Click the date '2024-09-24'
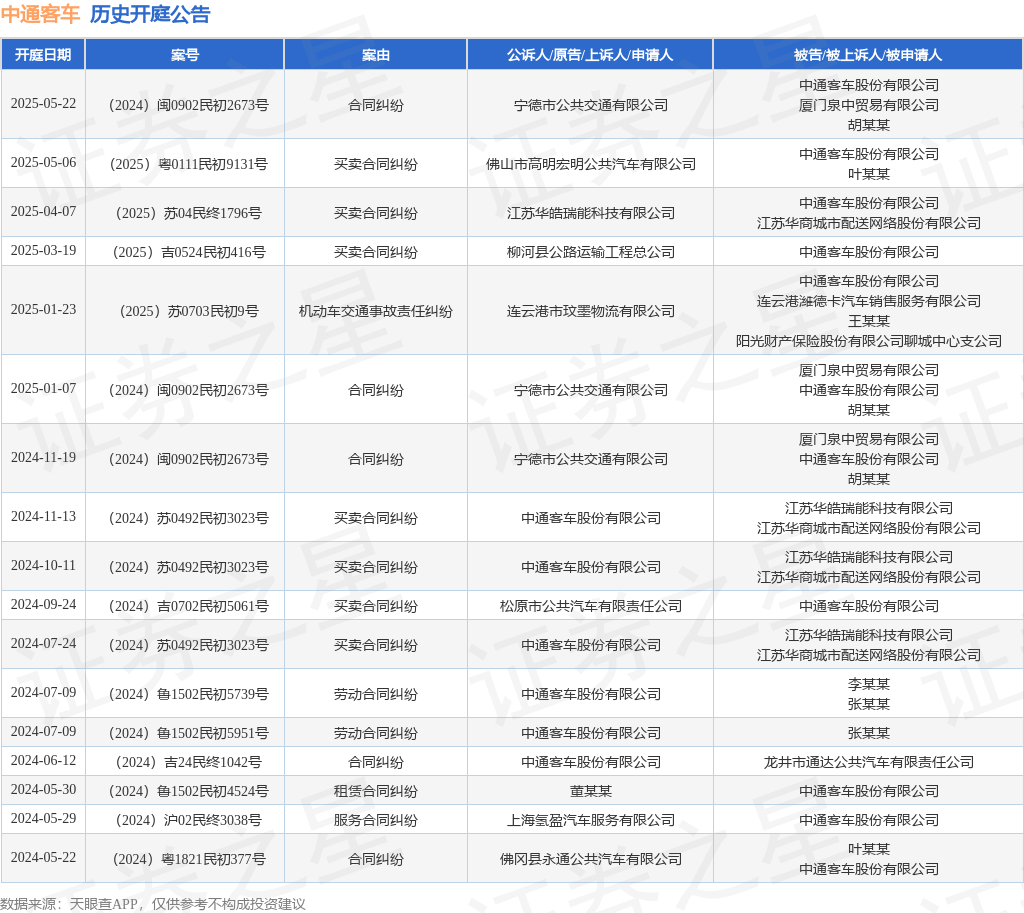This screenshot has height=913, width=1024. tap(43, 605)
